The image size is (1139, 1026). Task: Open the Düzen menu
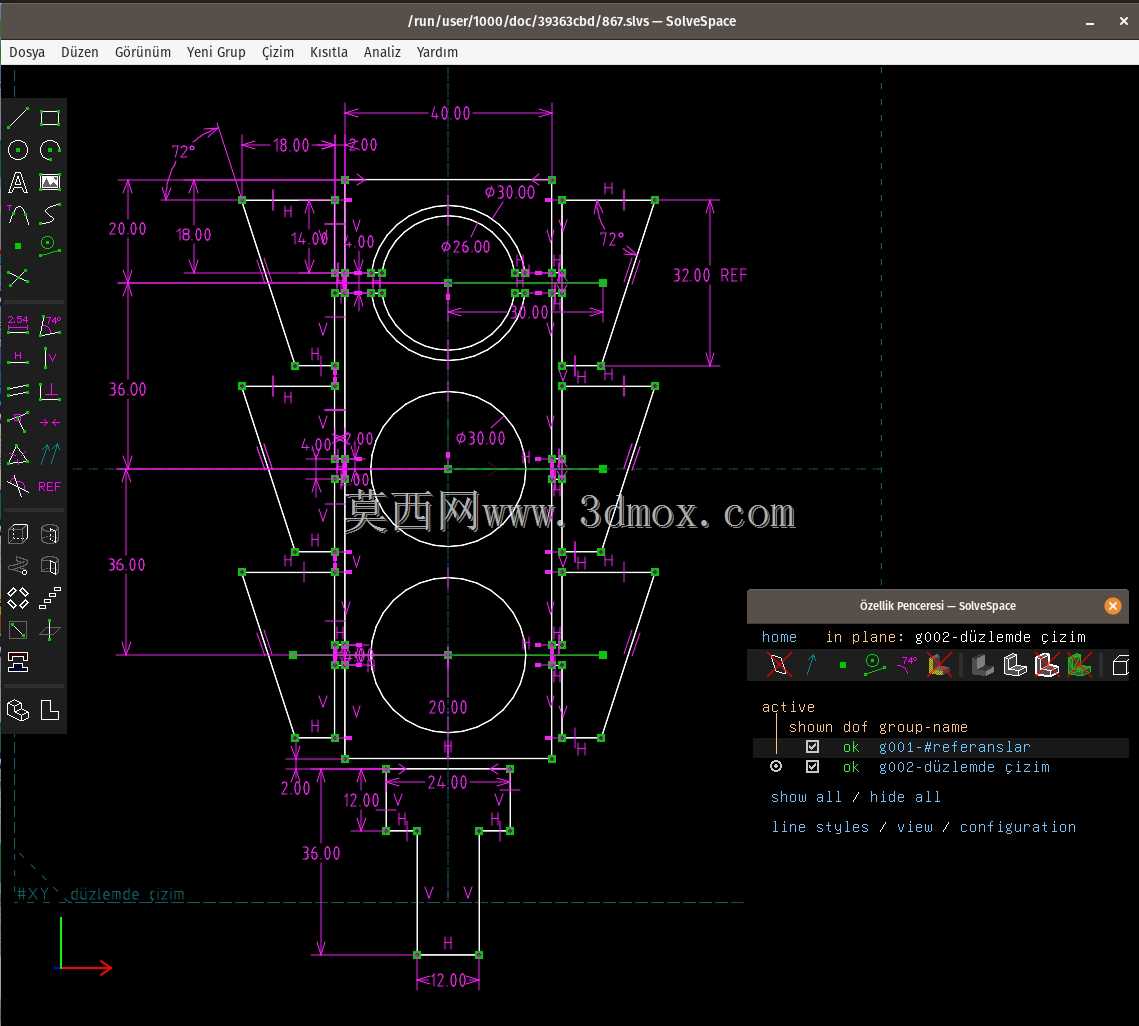pyautogui.click(x=80, y=52)
